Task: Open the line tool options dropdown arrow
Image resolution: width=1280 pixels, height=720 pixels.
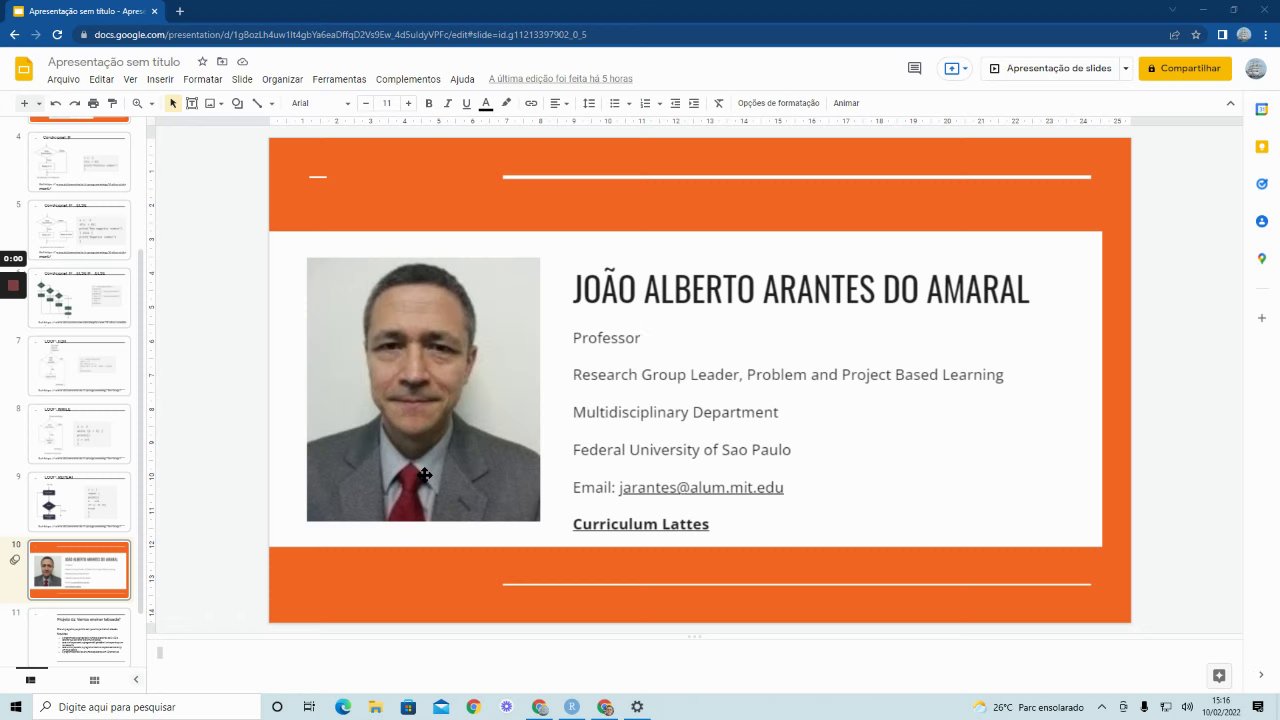Action: 271,103
